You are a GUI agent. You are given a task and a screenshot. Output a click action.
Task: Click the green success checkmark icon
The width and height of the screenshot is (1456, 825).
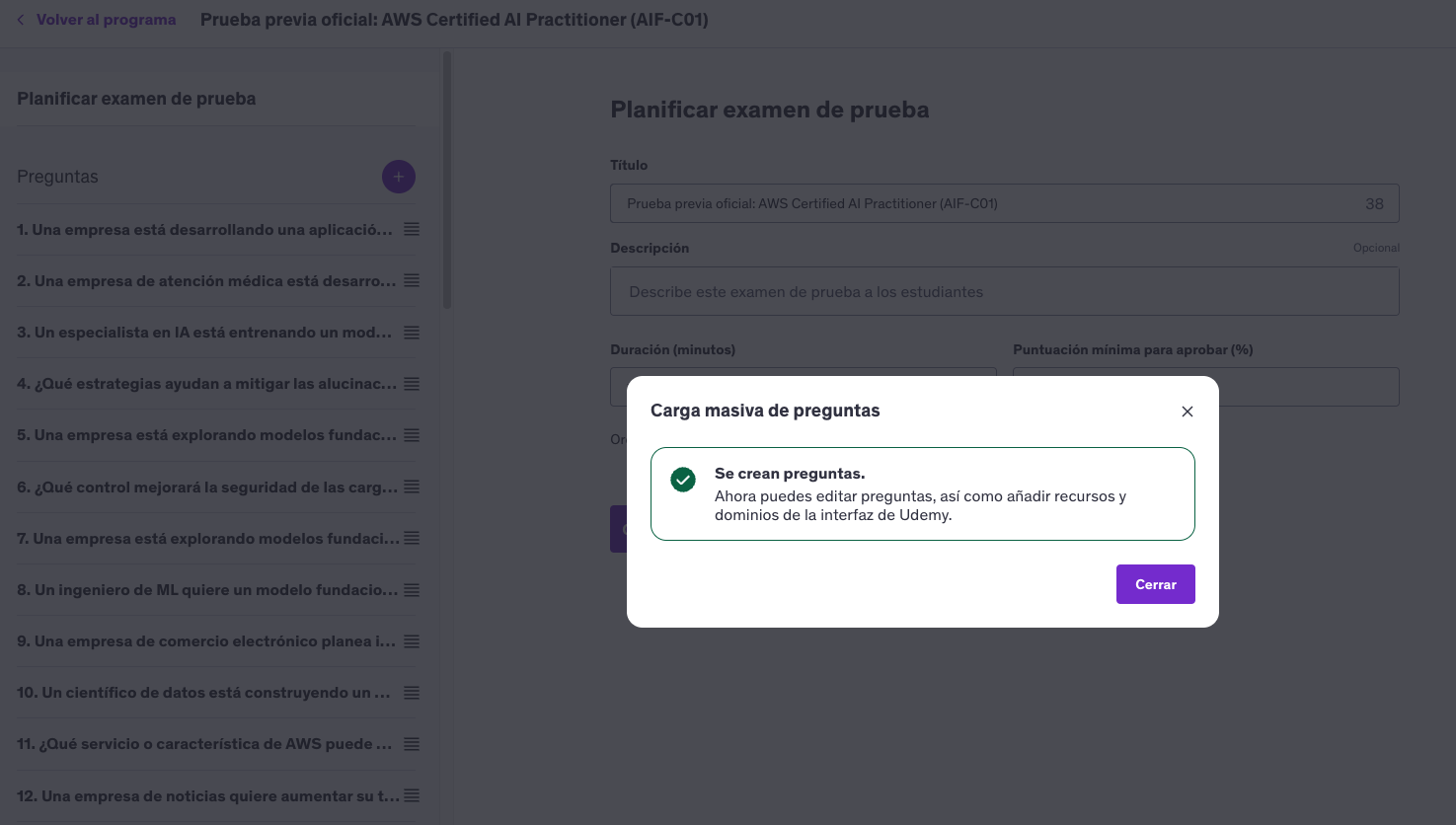[x=683, y=480]
